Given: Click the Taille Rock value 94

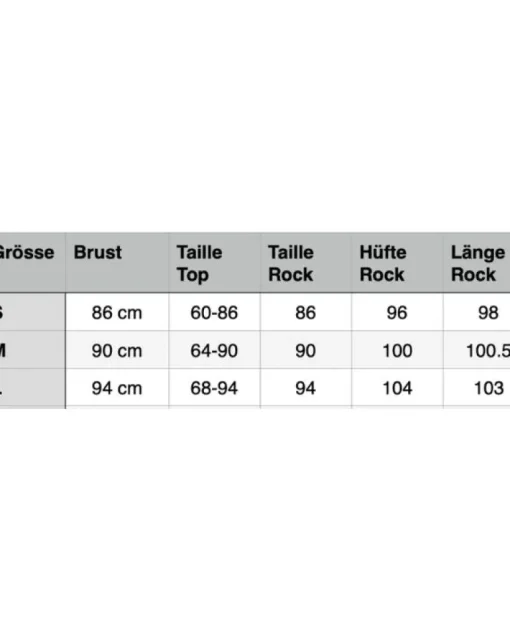Looking at the screenshot, I should tap(306, 387).
